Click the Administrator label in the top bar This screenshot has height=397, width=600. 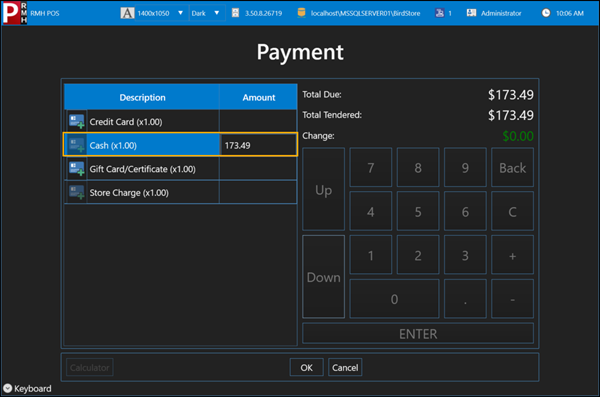coord(501,13)
